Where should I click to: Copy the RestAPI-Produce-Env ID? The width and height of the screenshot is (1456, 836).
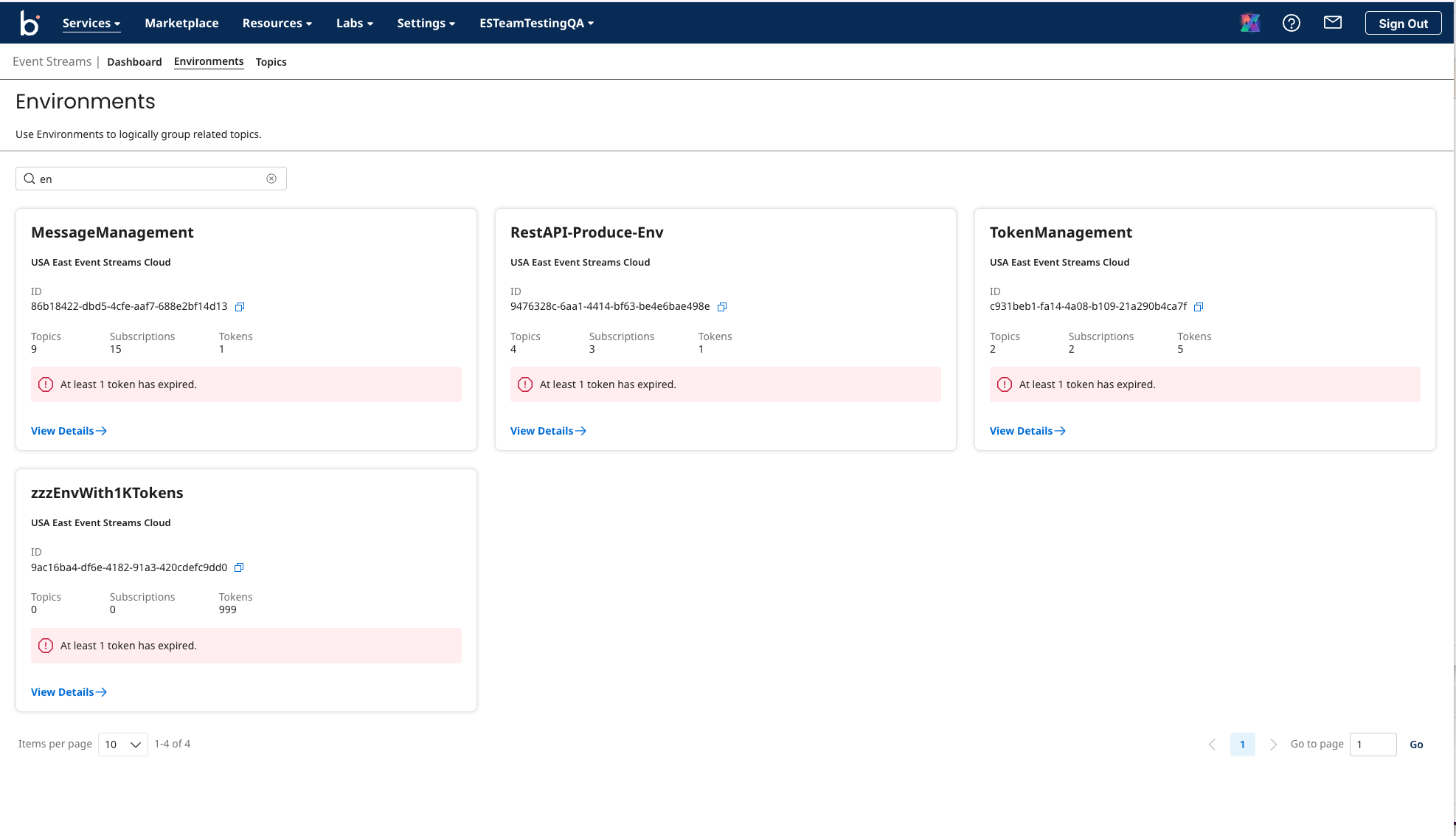722,307
